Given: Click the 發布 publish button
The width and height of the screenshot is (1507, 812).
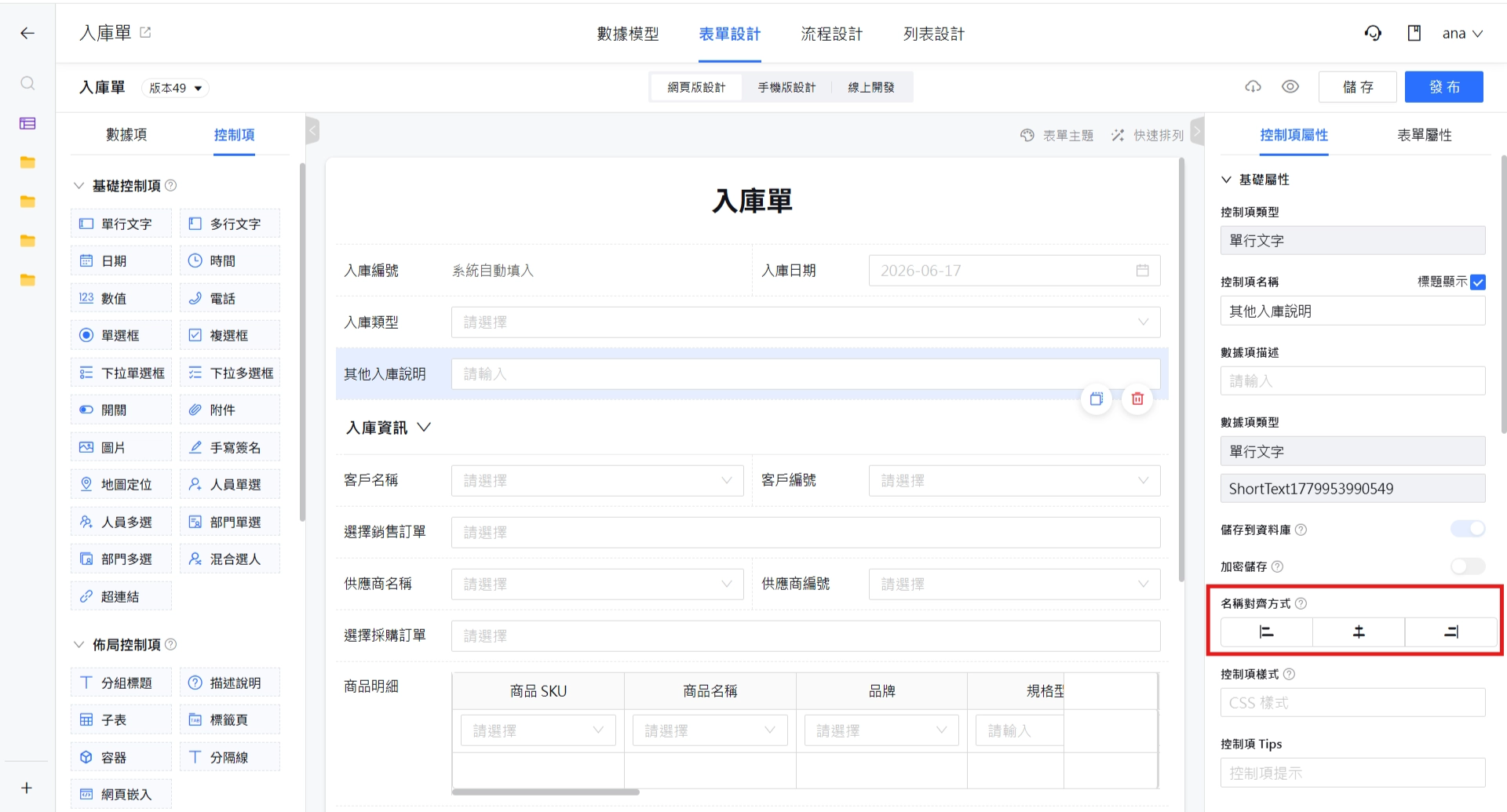Looking at the screenshot, I should (x=1444, y=87).
